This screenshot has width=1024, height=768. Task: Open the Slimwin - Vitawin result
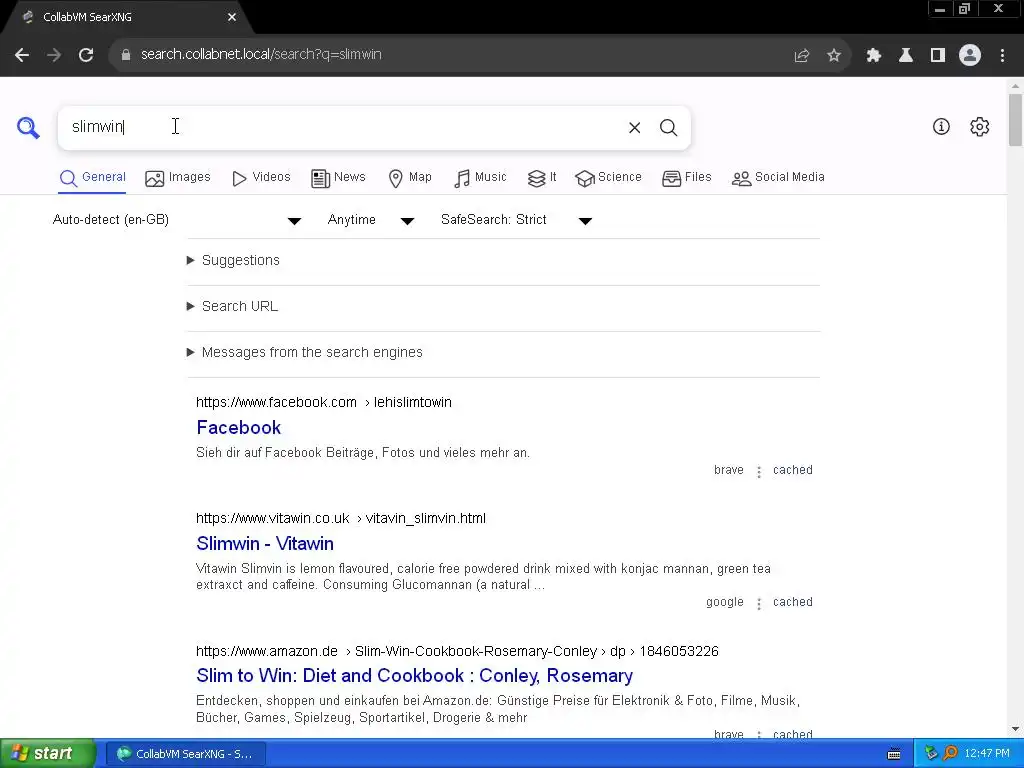[264, 544]
